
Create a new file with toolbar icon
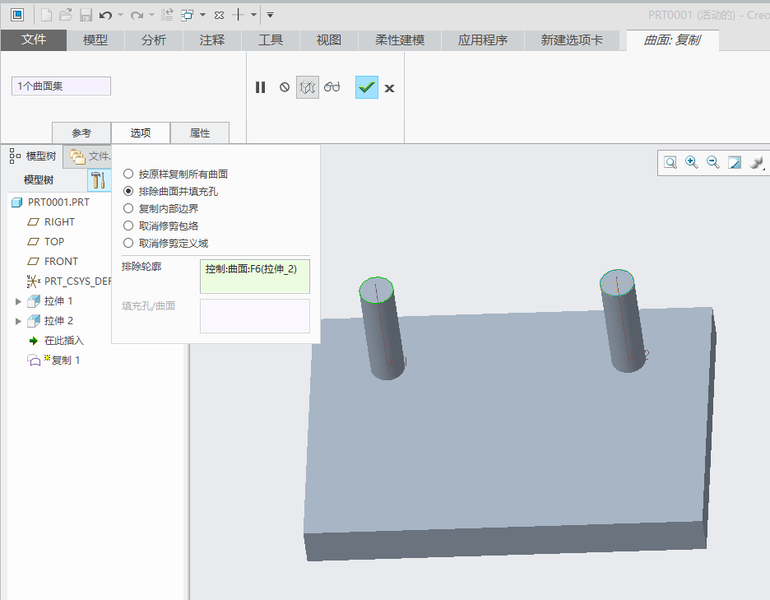46,15
